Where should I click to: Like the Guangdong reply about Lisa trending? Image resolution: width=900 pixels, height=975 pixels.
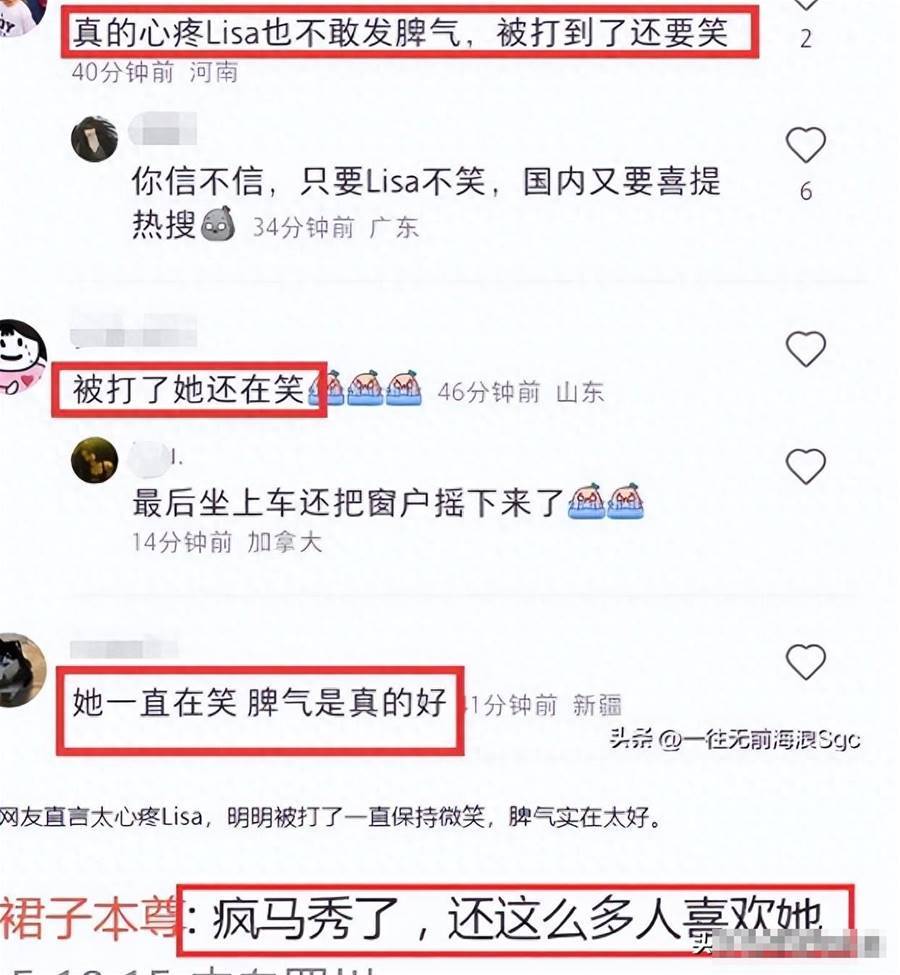pyautogui.click(x=805, y=145)
